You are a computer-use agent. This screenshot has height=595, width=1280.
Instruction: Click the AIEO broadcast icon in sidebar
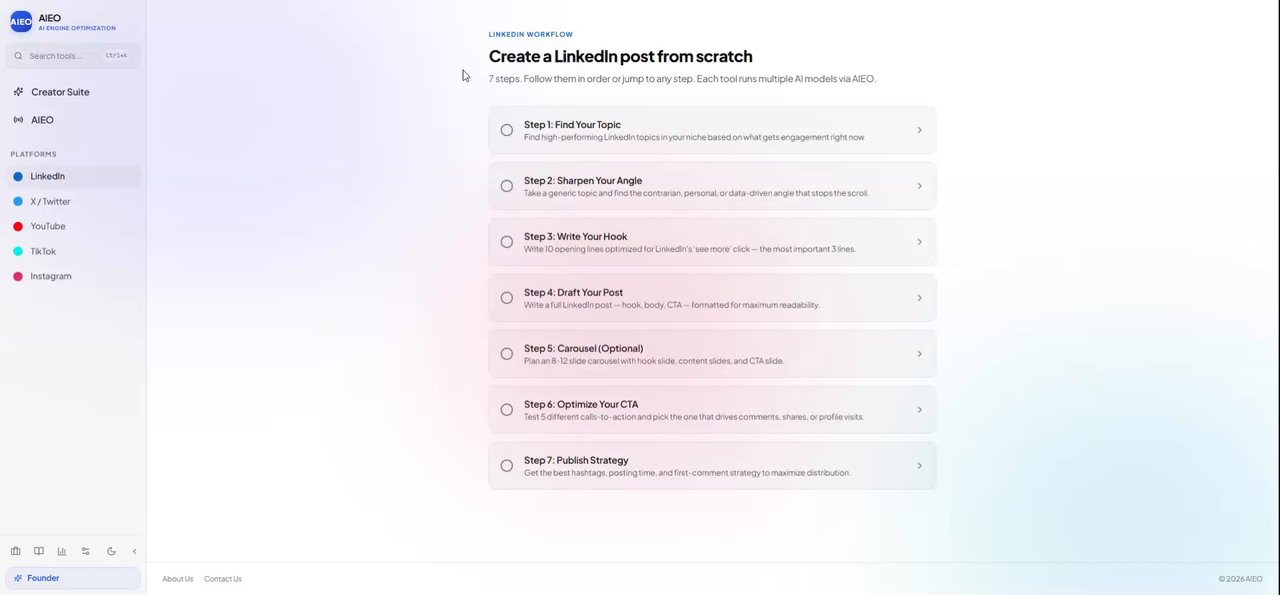(19, 120)
